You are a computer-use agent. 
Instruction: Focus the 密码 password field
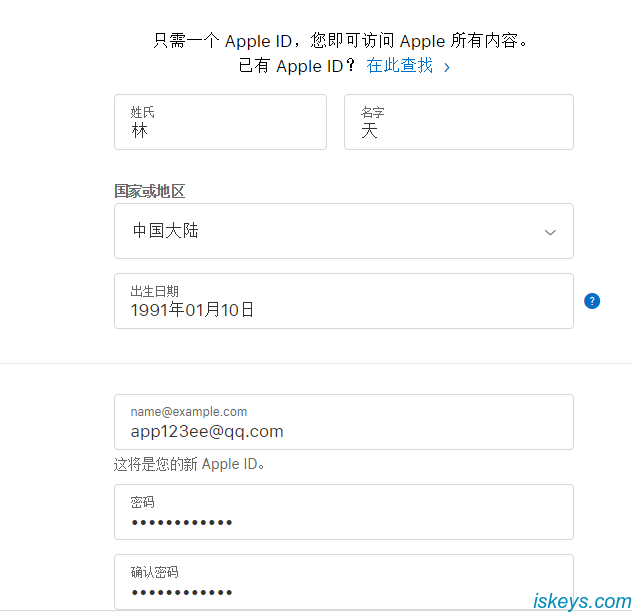pos(343,512)
